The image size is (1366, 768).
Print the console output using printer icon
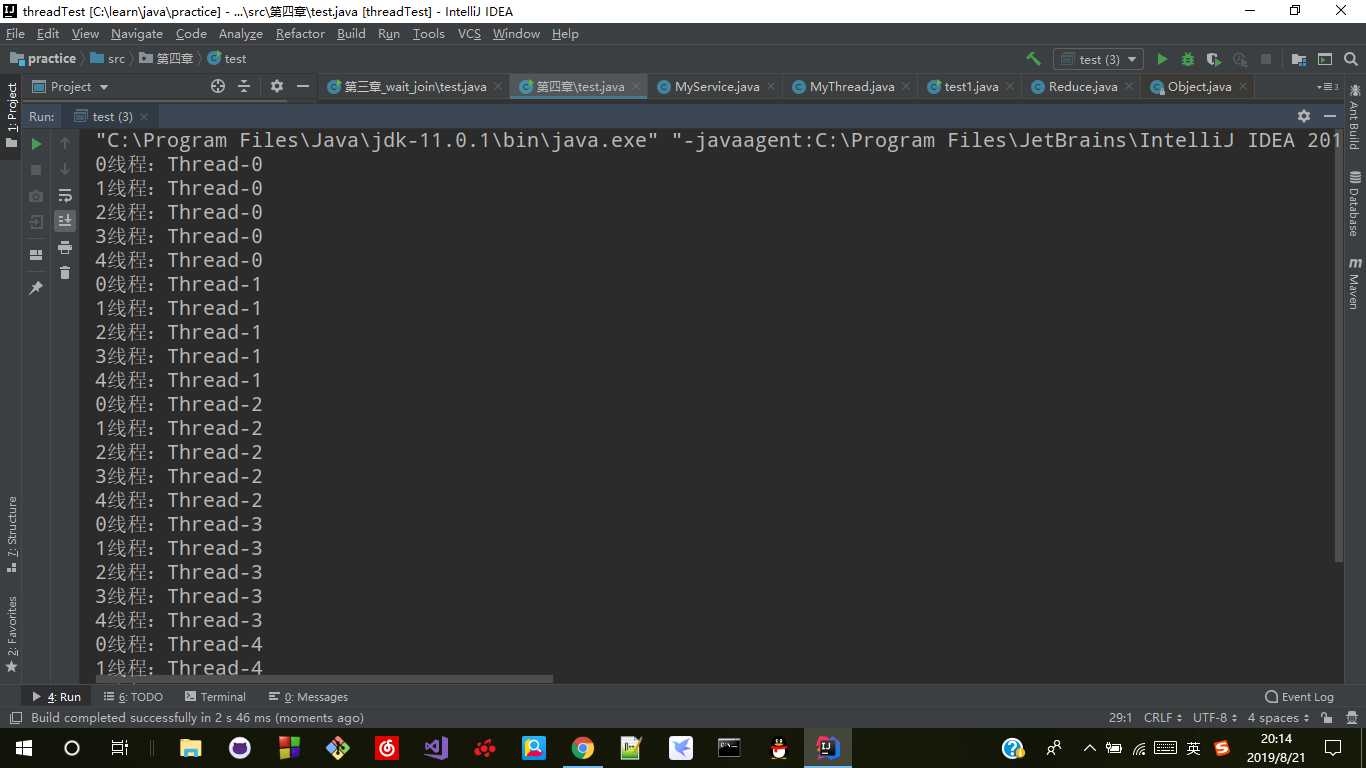coord(65,247)
